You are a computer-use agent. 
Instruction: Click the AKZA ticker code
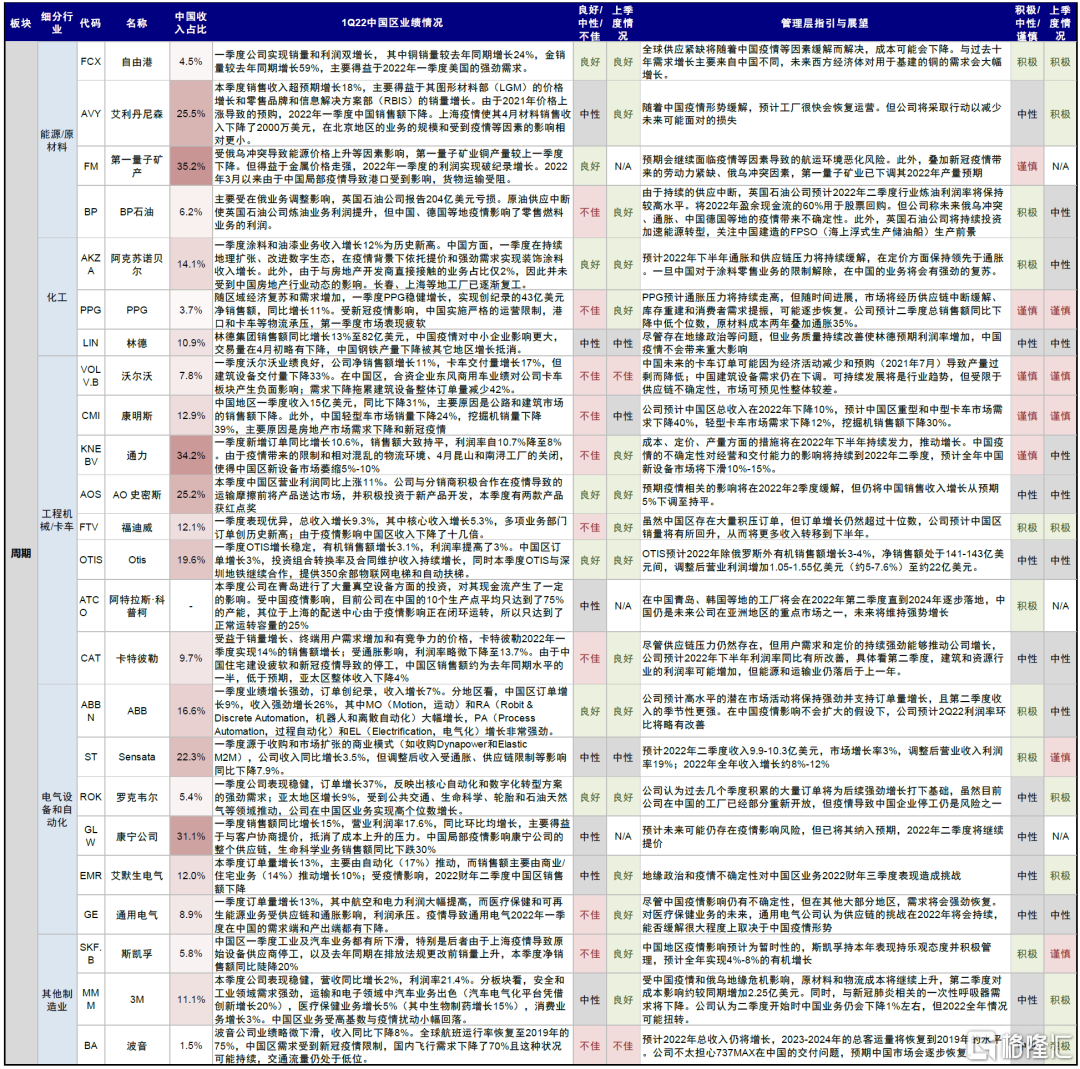pos(90,264)
